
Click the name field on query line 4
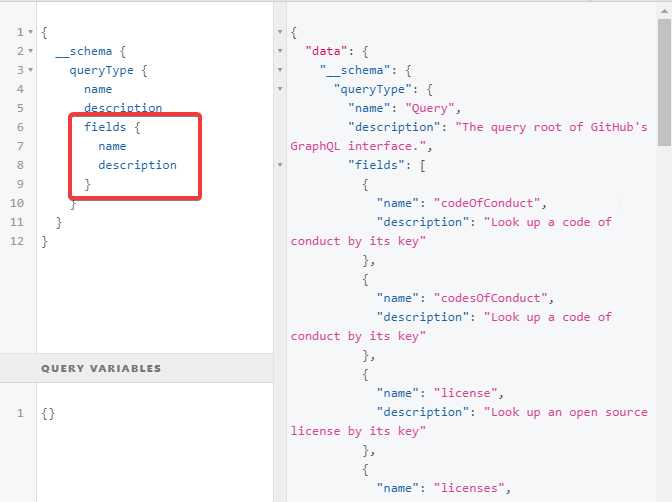click(x=98, y=89)
